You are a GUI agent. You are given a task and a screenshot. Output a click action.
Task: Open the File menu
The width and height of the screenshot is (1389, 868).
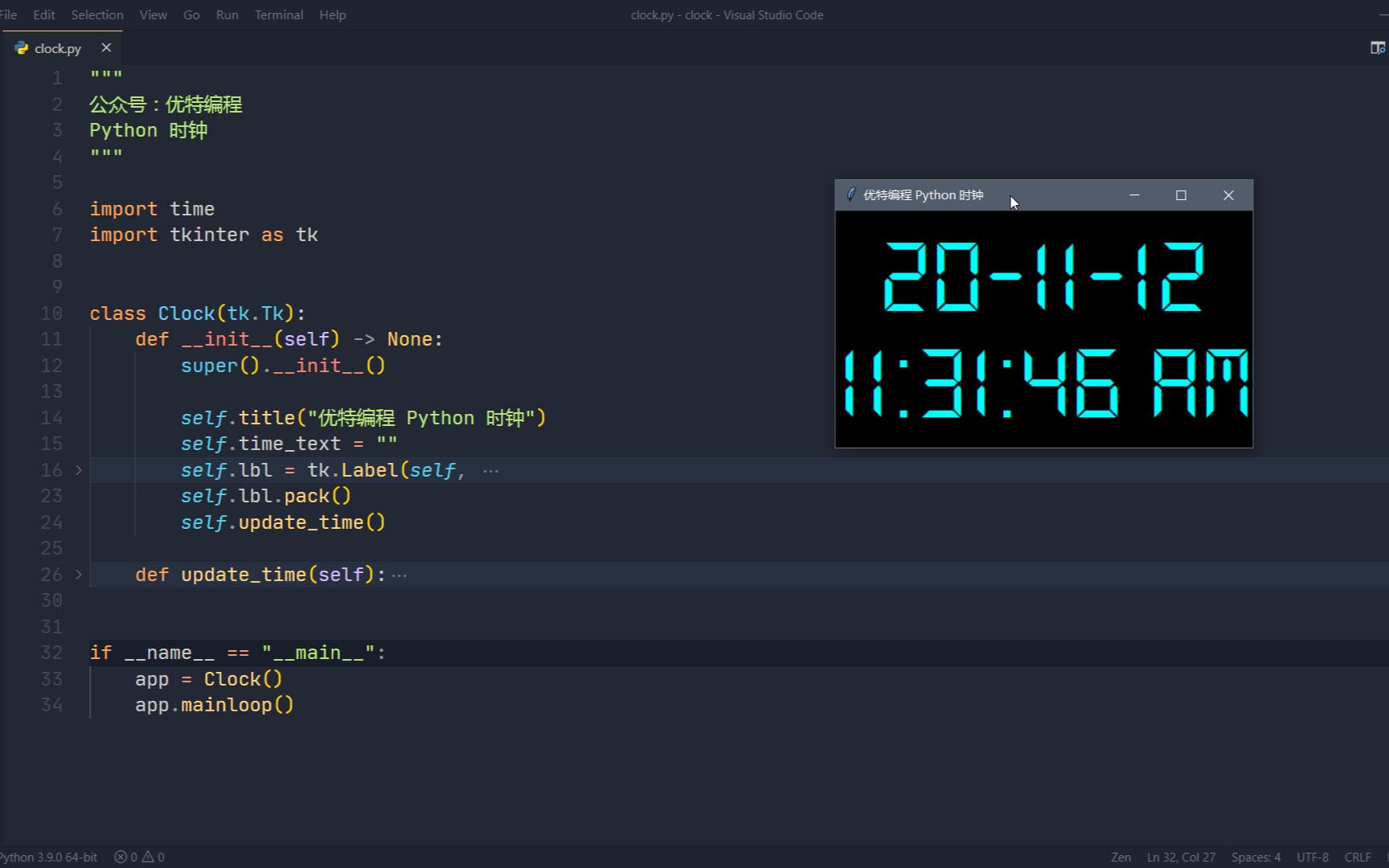tap(8, 14)
